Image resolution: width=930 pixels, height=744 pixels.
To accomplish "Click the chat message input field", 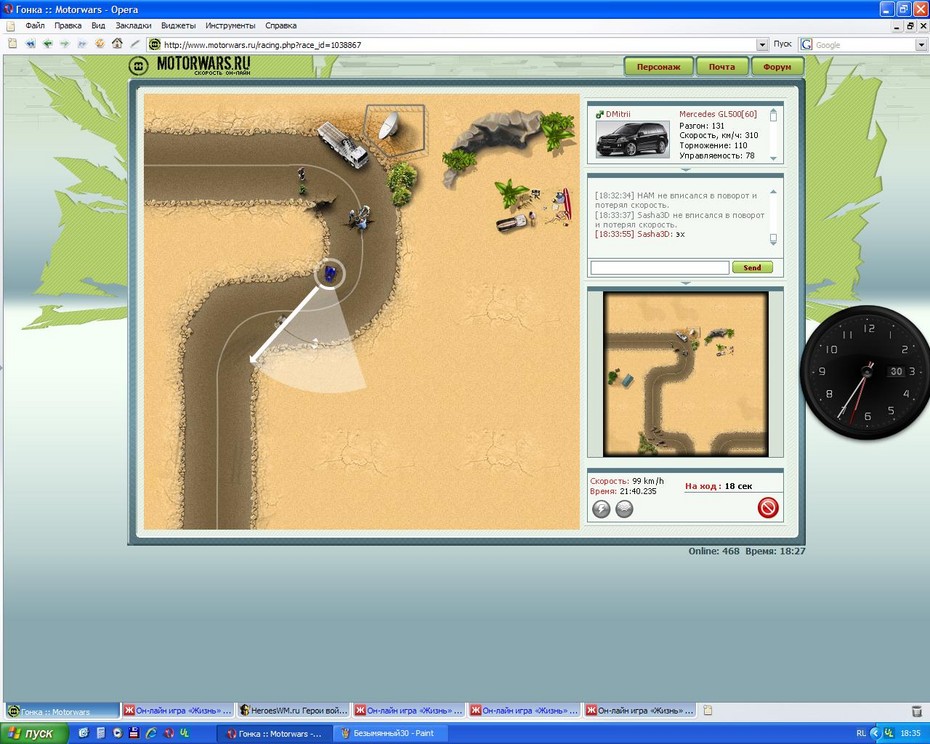I will (660, 268).
